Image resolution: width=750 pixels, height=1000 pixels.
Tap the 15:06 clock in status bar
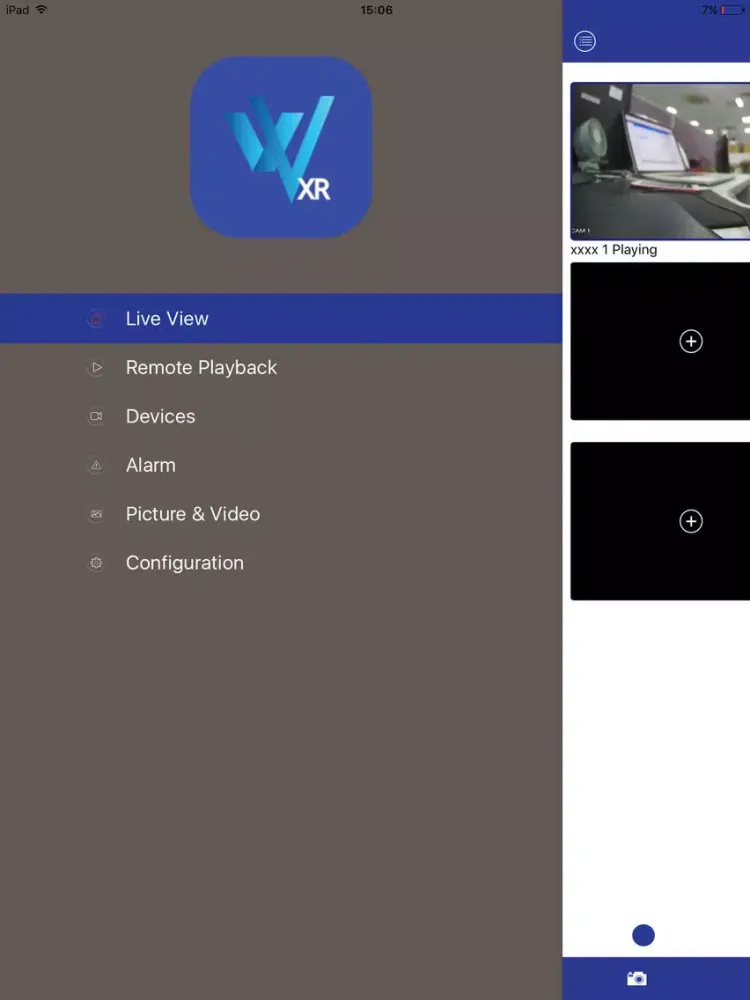[x=376, y=10]
